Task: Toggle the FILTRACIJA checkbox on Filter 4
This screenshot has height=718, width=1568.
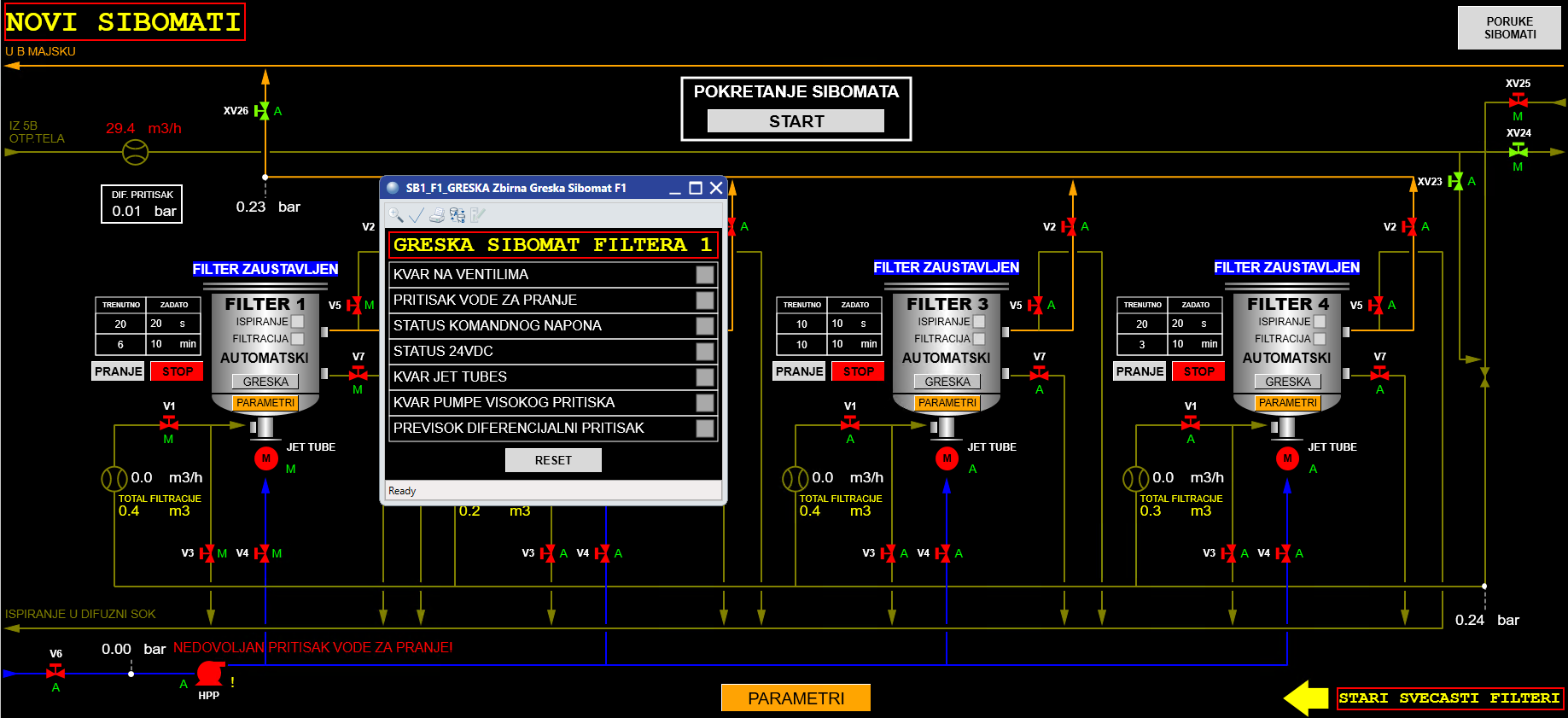Action: 1320,339
